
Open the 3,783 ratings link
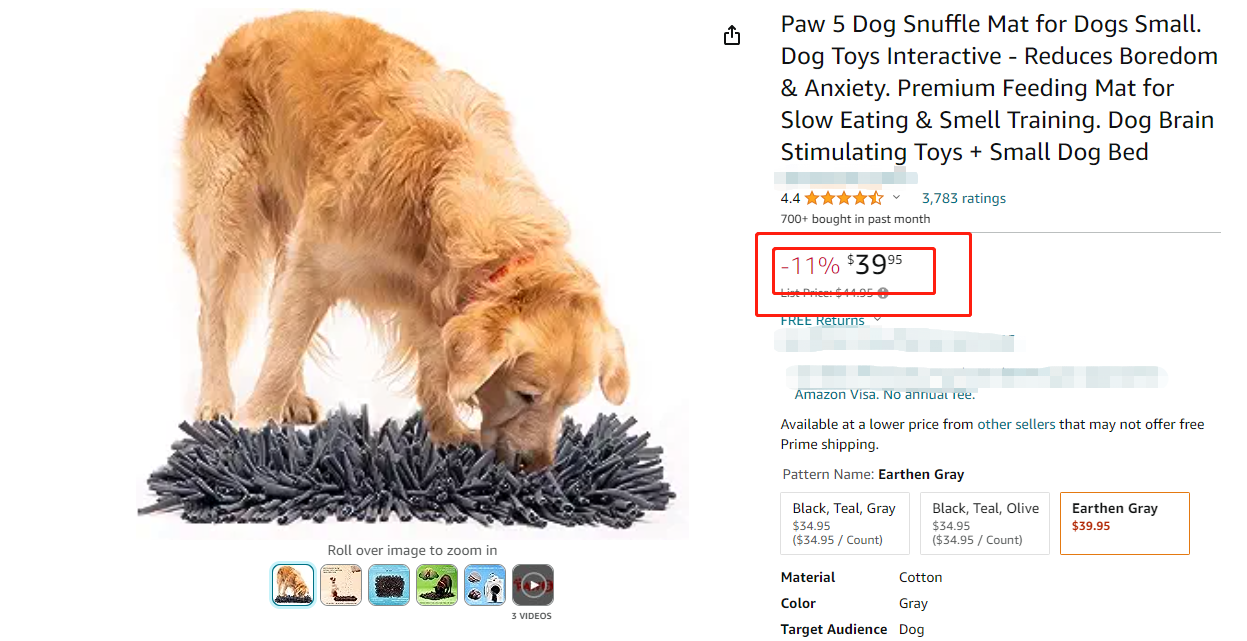coord(963,198)
